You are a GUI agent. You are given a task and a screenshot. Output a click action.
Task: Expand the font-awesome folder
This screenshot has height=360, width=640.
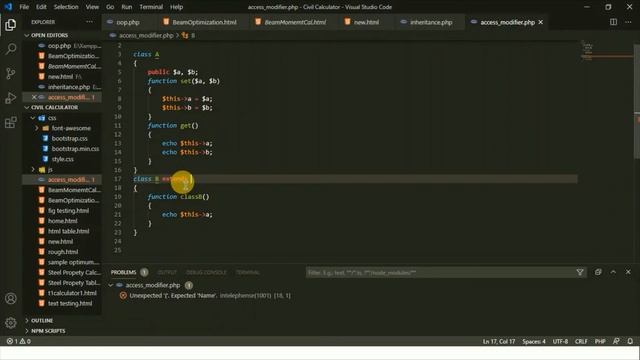[36, 128]
